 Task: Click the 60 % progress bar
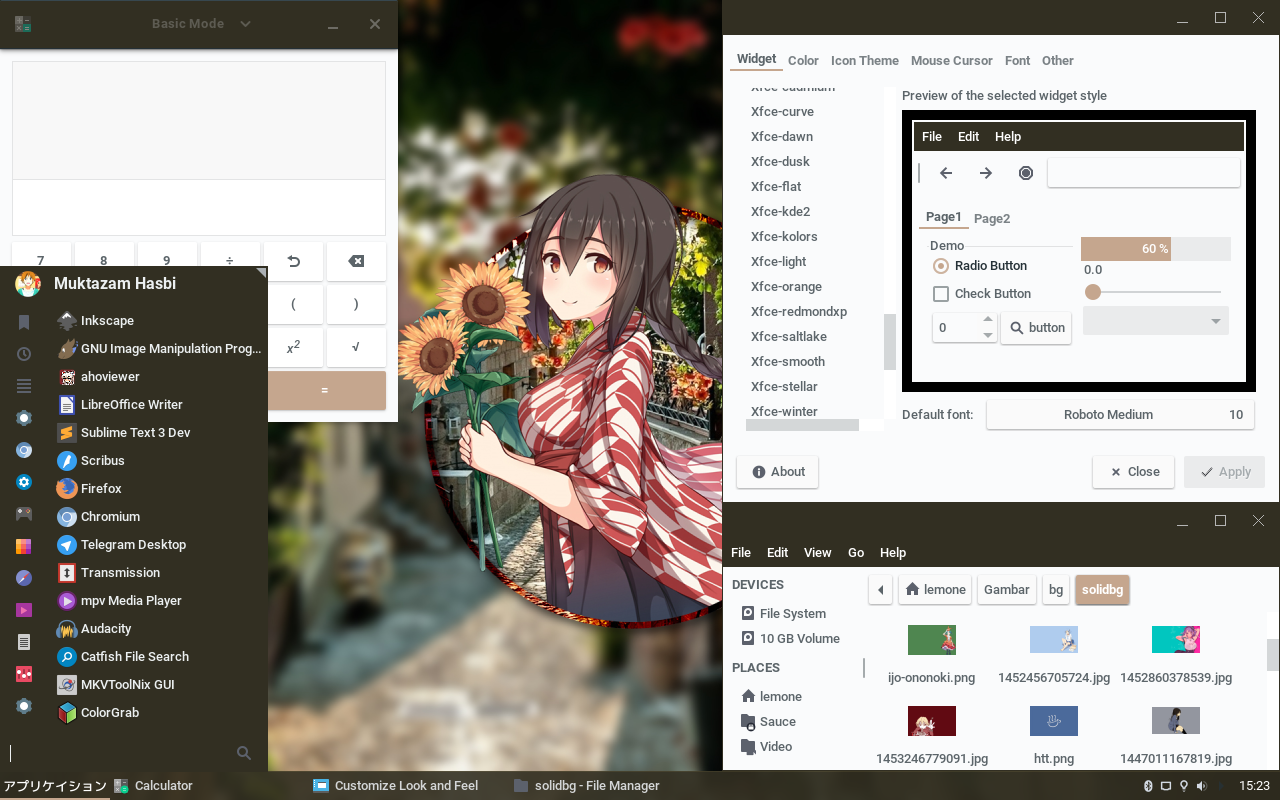1156,249
